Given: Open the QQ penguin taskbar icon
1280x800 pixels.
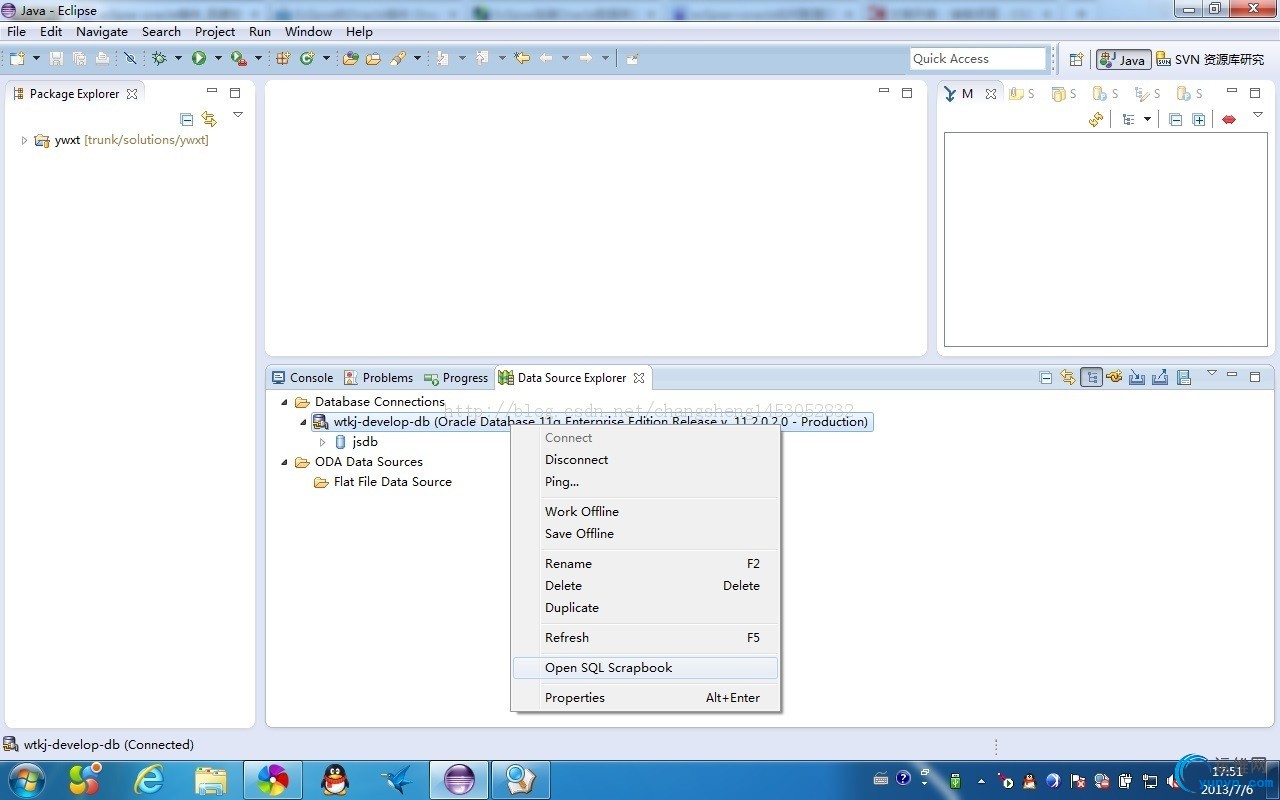Looking at the screenshot, I should [335, 780].
